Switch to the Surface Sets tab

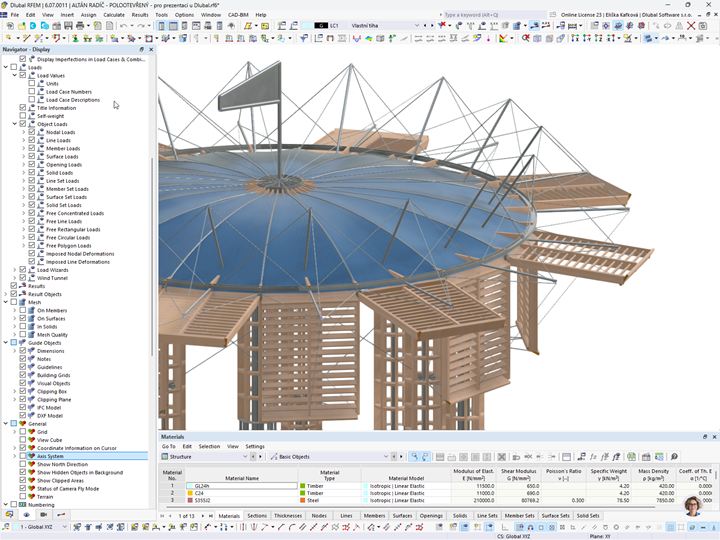[x=555, y=516]
